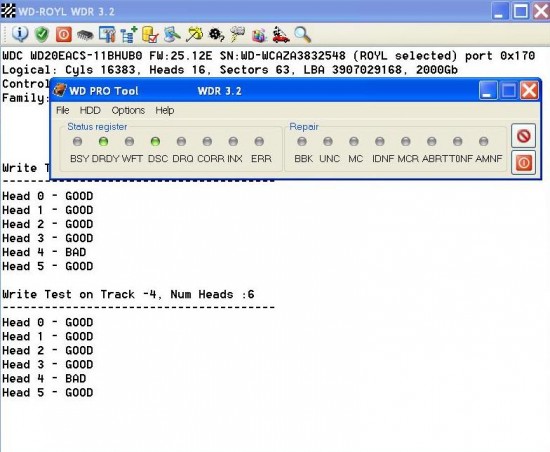This screenshot has height=452, width=550.
Task: Click the yellow database with checkmark icon
Action: 150,34
